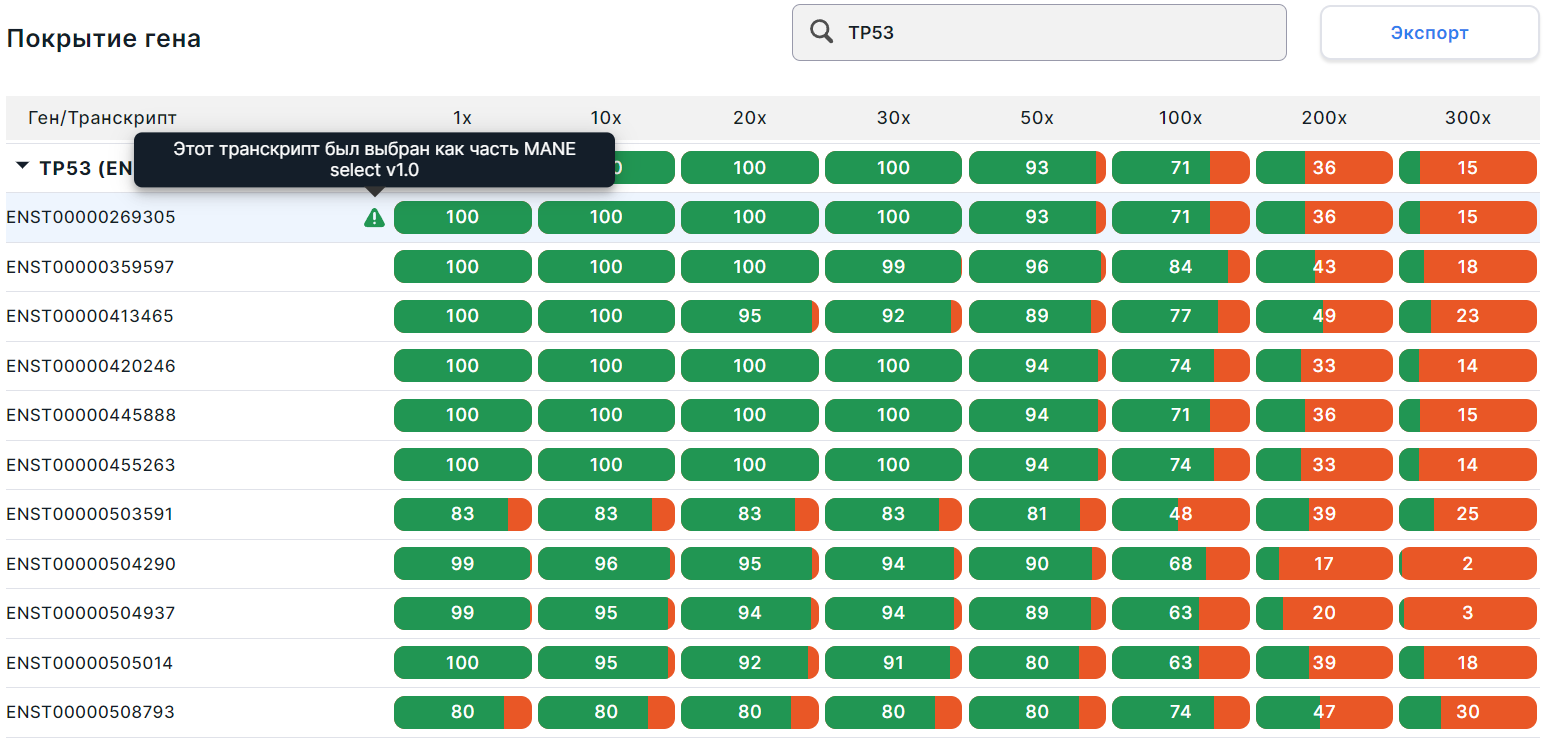Viewport: 1548px width, 742px height.
Task: Select transcript ENST00000455263
Action: point(91,465)
